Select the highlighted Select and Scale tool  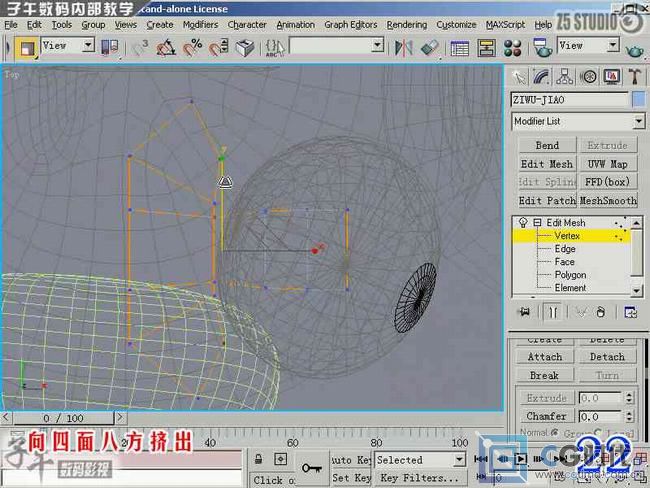pyautogui.click(x=27, y=48)
